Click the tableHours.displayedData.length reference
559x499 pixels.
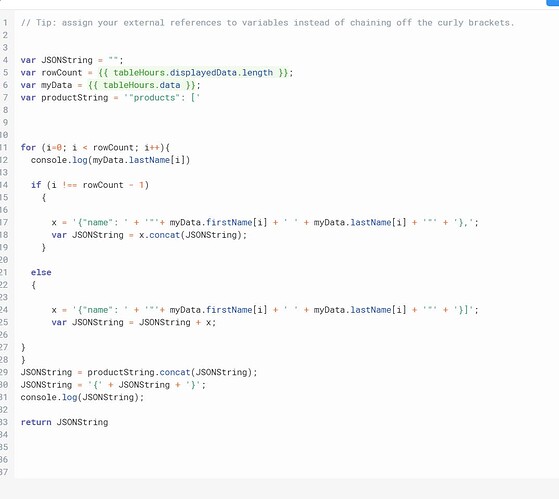[x=193, y=73]
